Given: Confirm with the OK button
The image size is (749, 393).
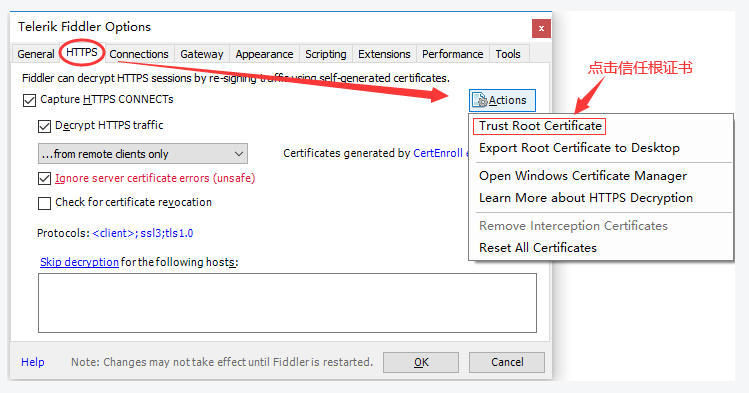Looking at the screenshot, I should point(421,362).
